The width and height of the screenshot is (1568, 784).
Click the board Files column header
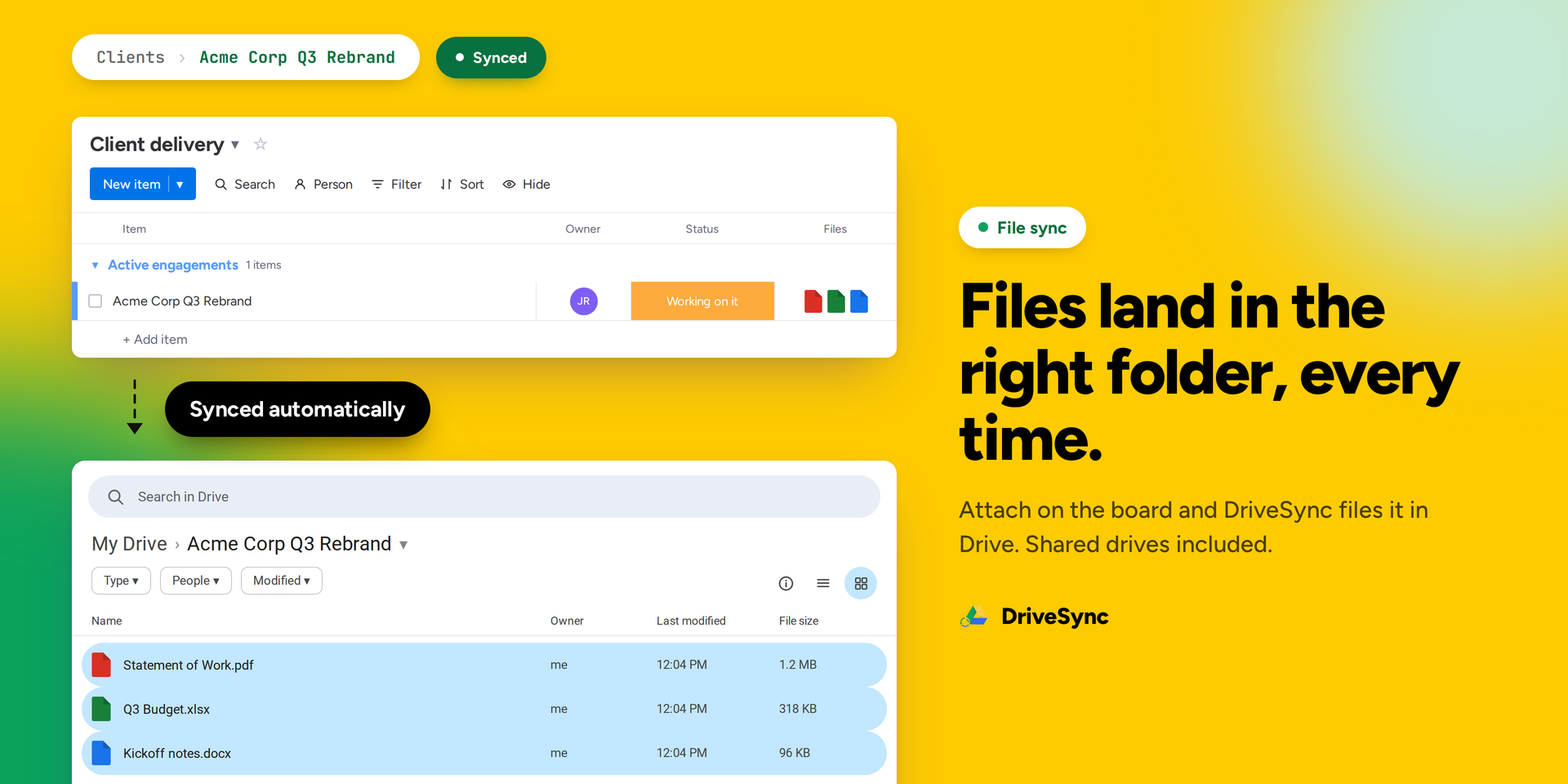835,229
